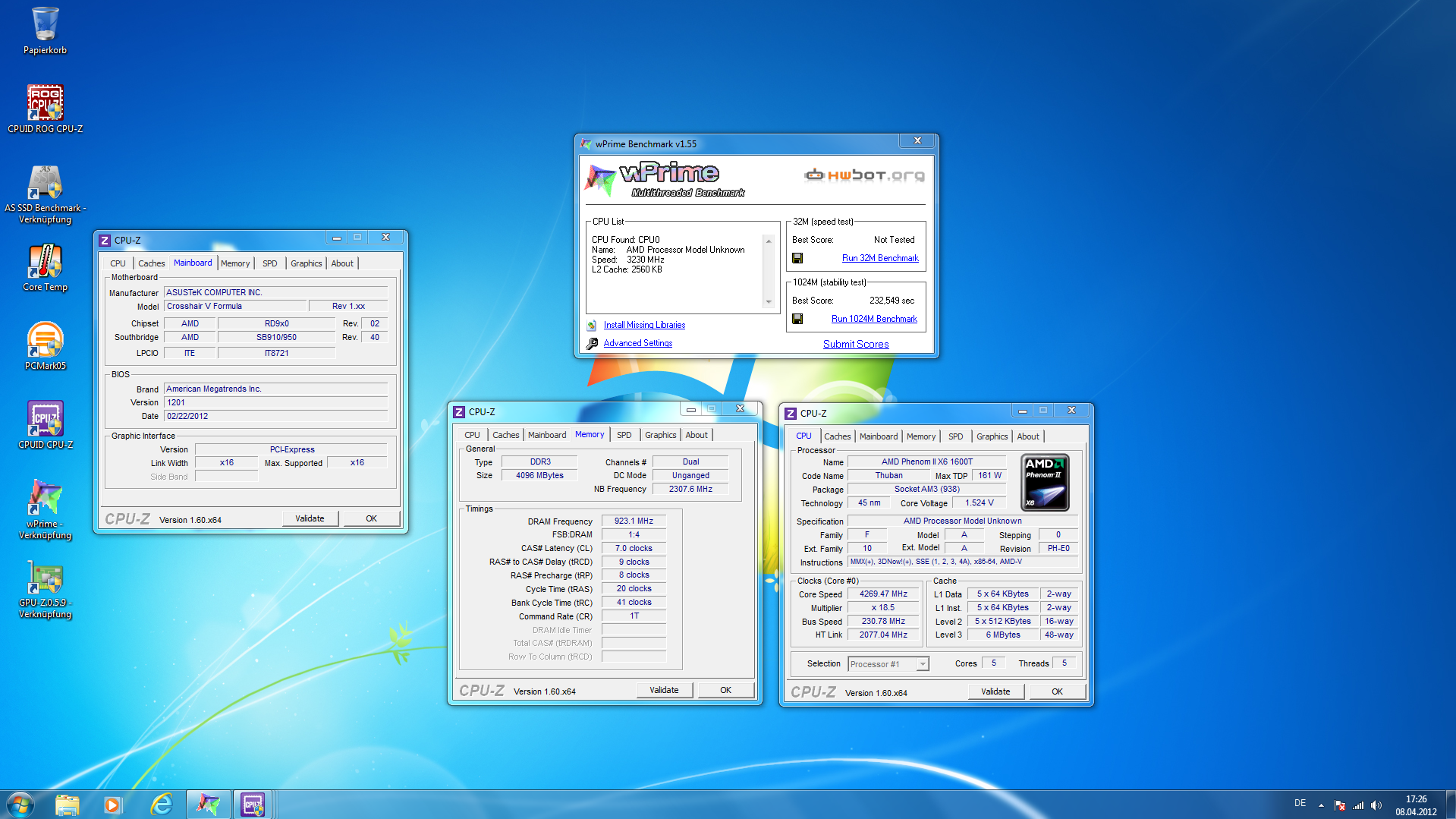This screenshot has height=819, width=1456.
Task: Click the Install Missing Libraries link
Action: pyautogui.click(x=644, y=325)
